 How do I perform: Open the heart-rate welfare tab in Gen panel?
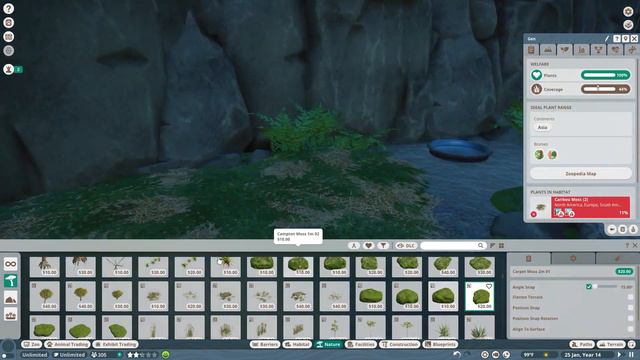tap(615, 50)
